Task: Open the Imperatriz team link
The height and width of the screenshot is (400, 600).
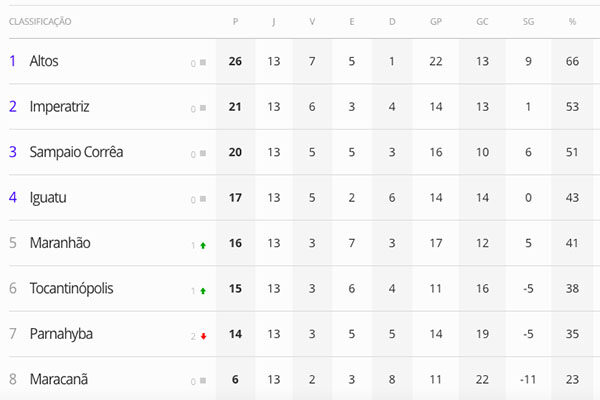Action: click(59, 107)
